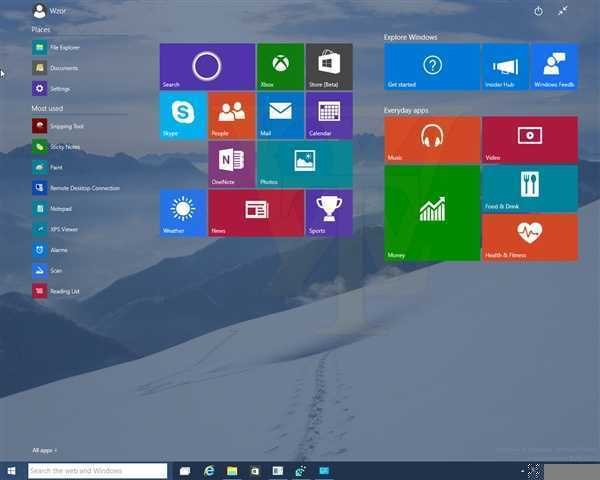
Task: Restore Start menu from full screen
Action: pyautogui.click(x=562, y=11)
